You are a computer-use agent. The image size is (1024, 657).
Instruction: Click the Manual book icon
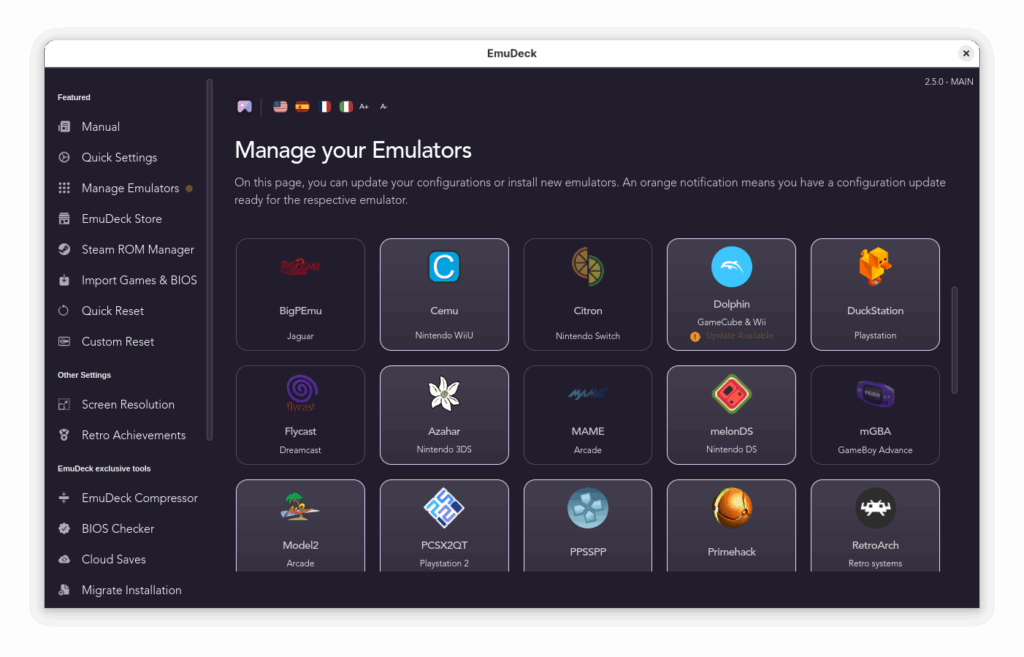[64, 127]
